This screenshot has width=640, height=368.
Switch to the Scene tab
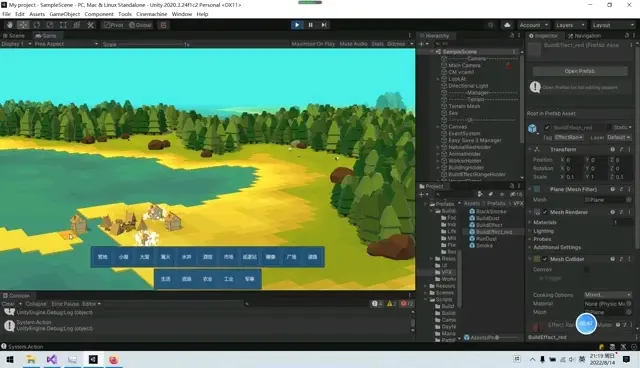coord(14,35)
